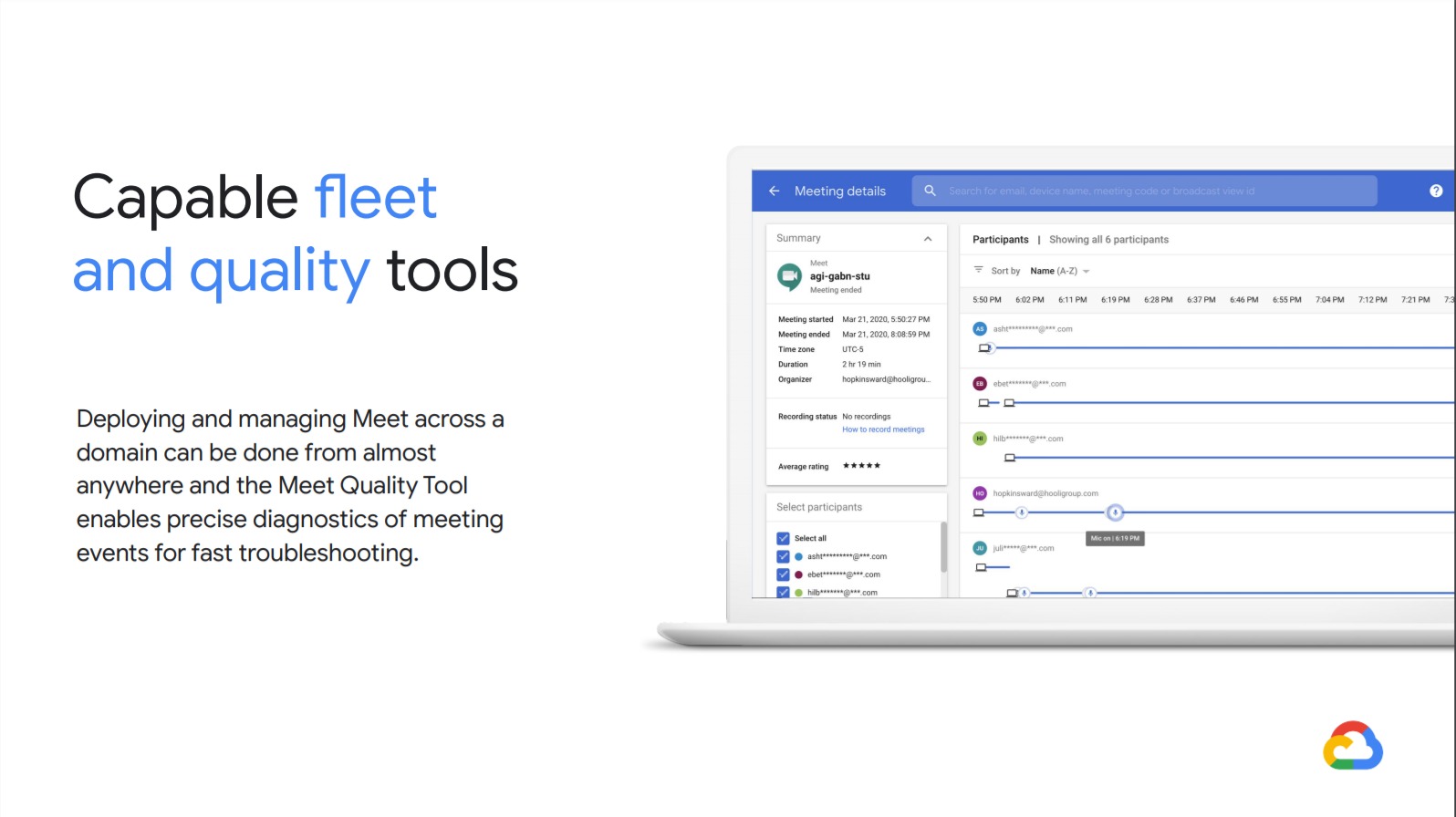Click the laptop icon on juli timeline
1456x817 pixels.
pos(981,567)
